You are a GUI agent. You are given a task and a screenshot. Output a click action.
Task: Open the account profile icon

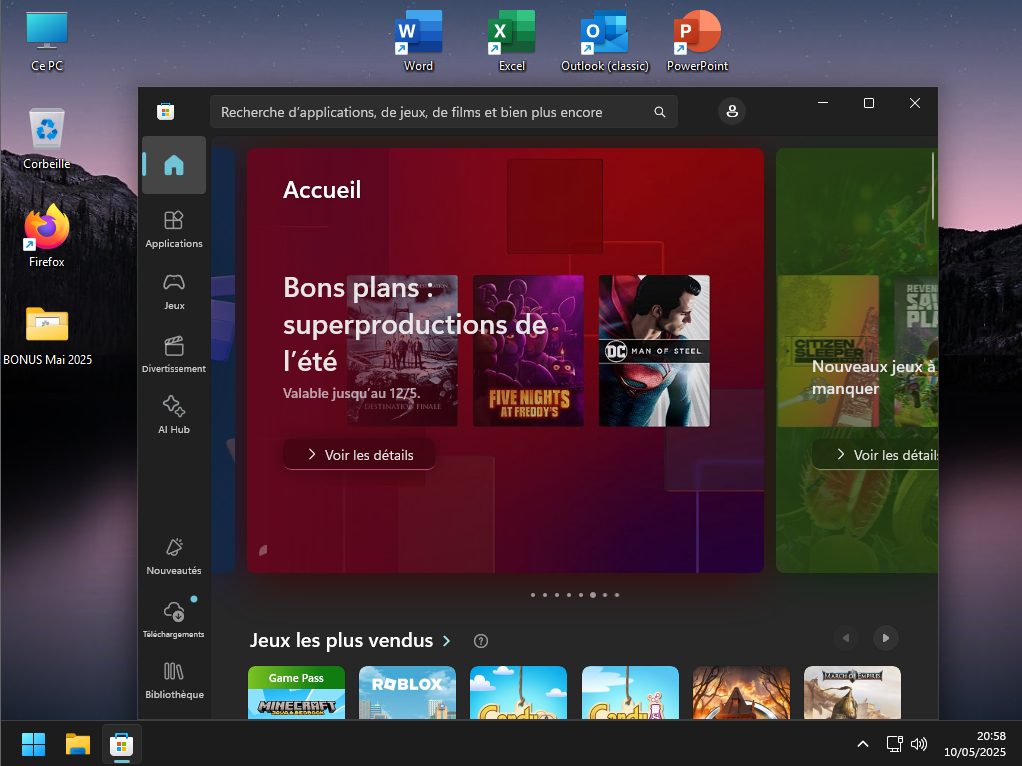pyautogui.click(x=732, y=111)
